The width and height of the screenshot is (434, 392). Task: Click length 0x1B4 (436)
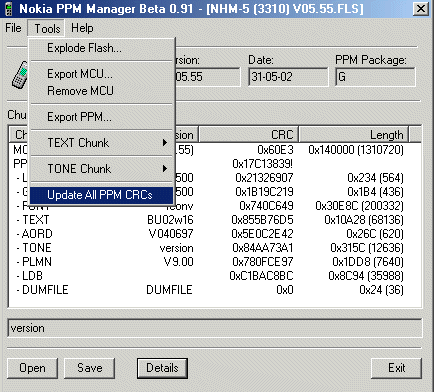[375, 192]
